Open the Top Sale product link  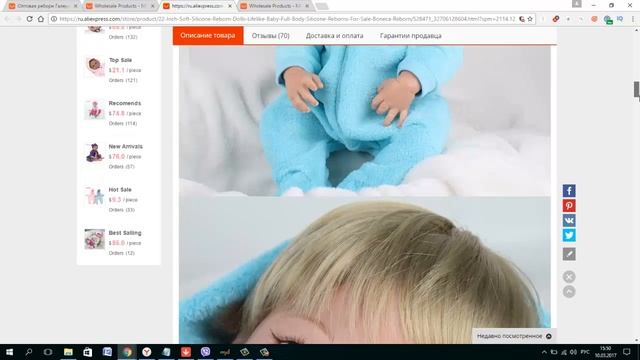(120, 60)
